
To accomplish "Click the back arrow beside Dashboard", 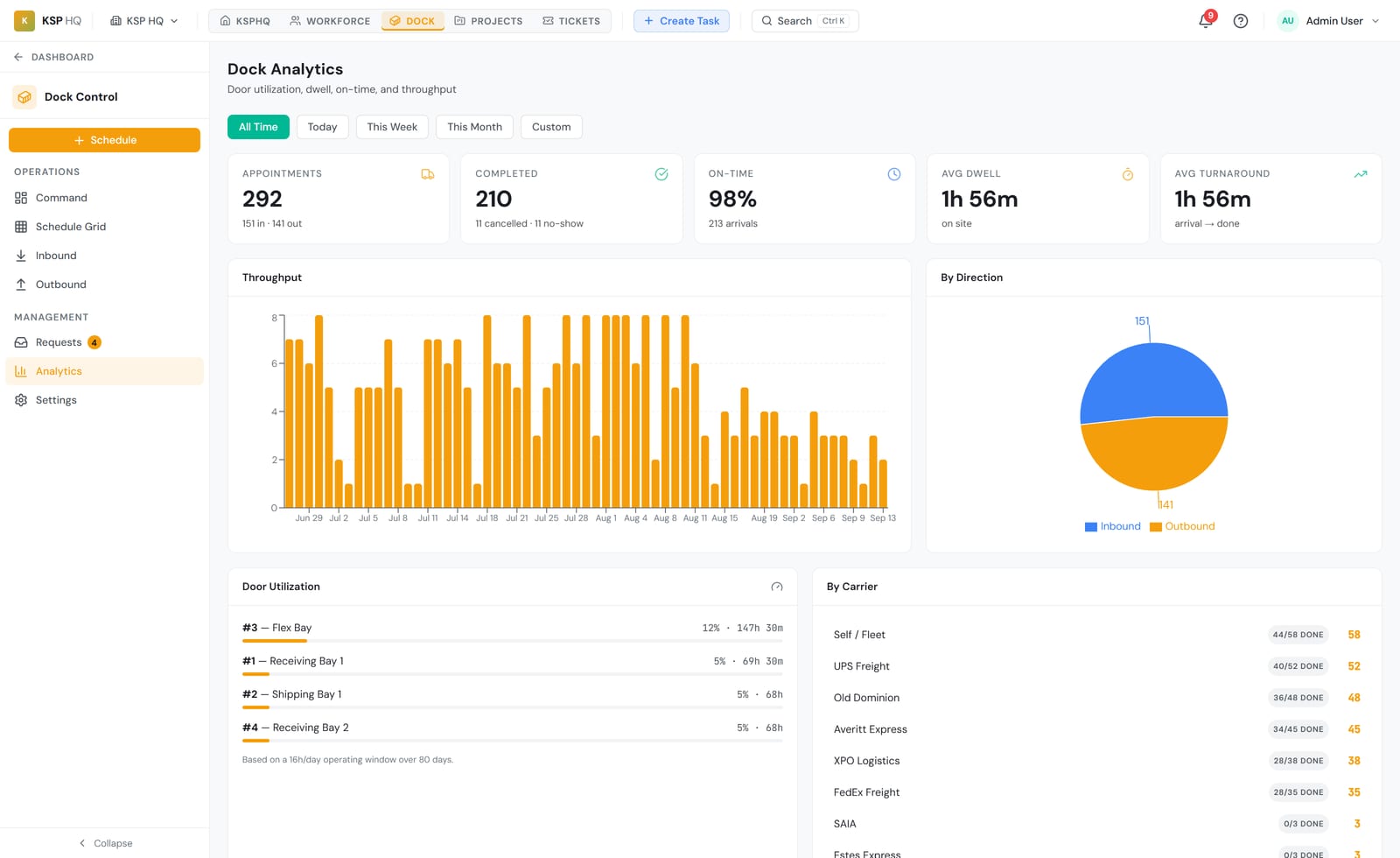I will [18, 57].
